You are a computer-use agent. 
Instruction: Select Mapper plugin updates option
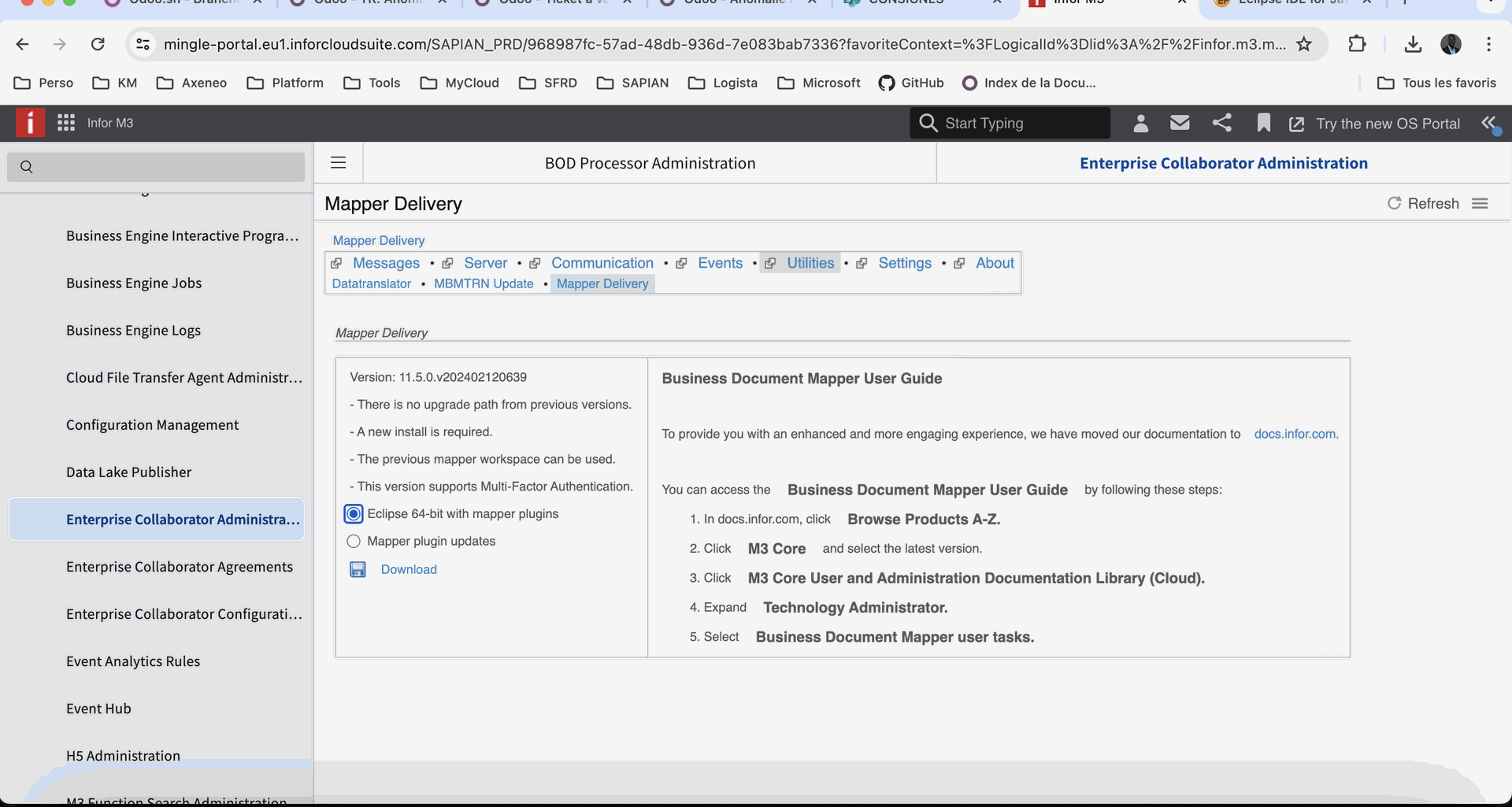point(354,542)
